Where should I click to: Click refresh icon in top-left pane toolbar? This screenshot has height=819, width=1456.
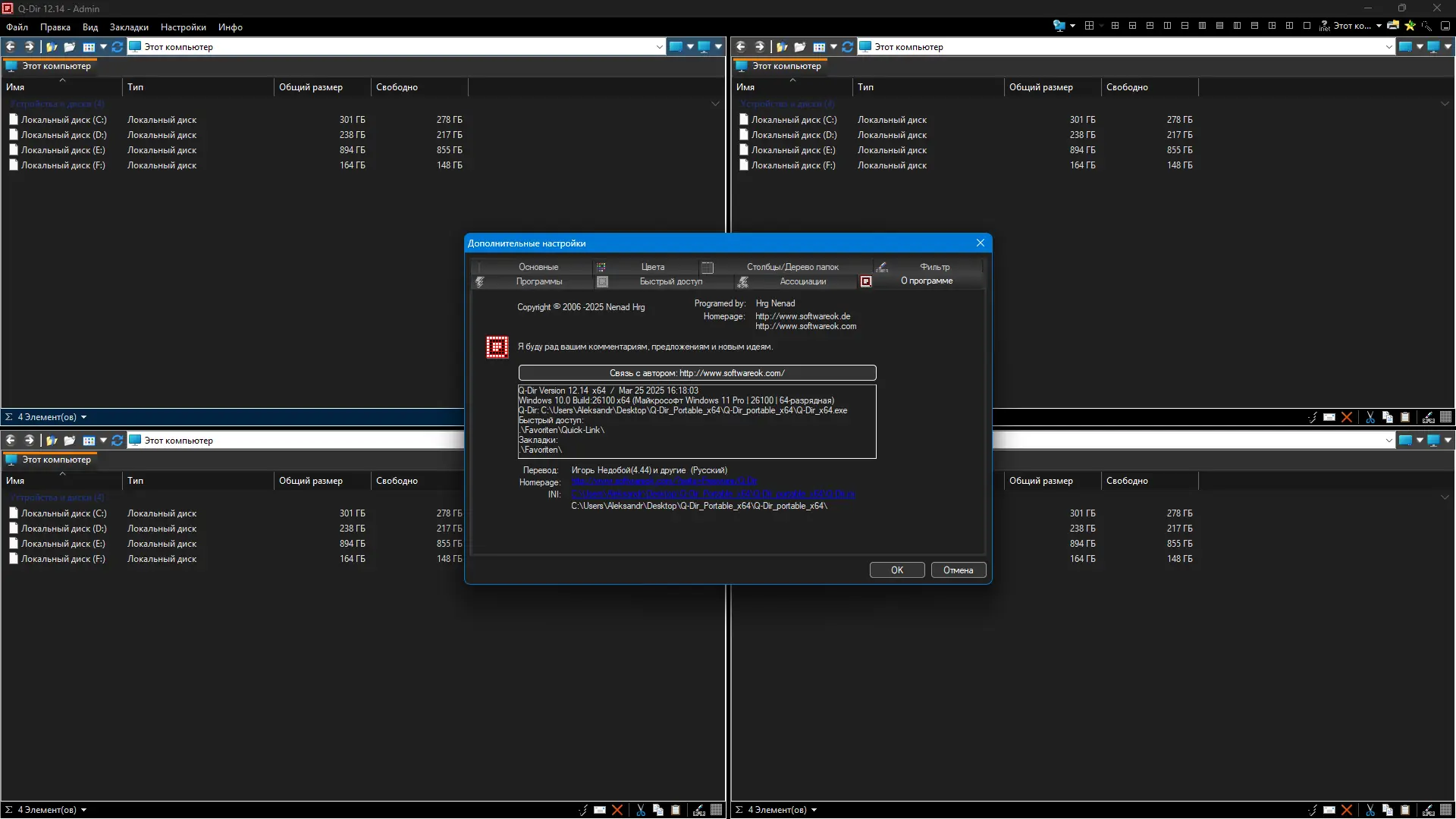point(117,47)
